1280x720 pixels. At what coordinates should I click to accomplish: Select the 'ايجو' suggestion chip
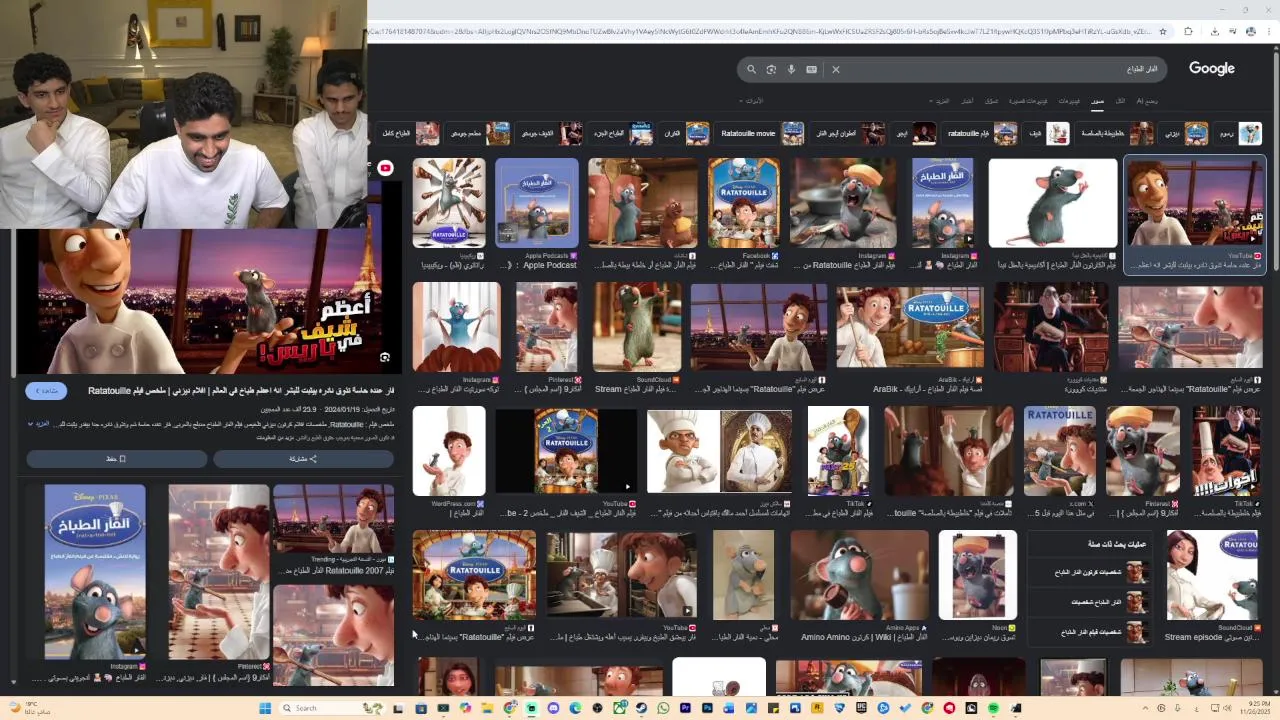[912, 133]
